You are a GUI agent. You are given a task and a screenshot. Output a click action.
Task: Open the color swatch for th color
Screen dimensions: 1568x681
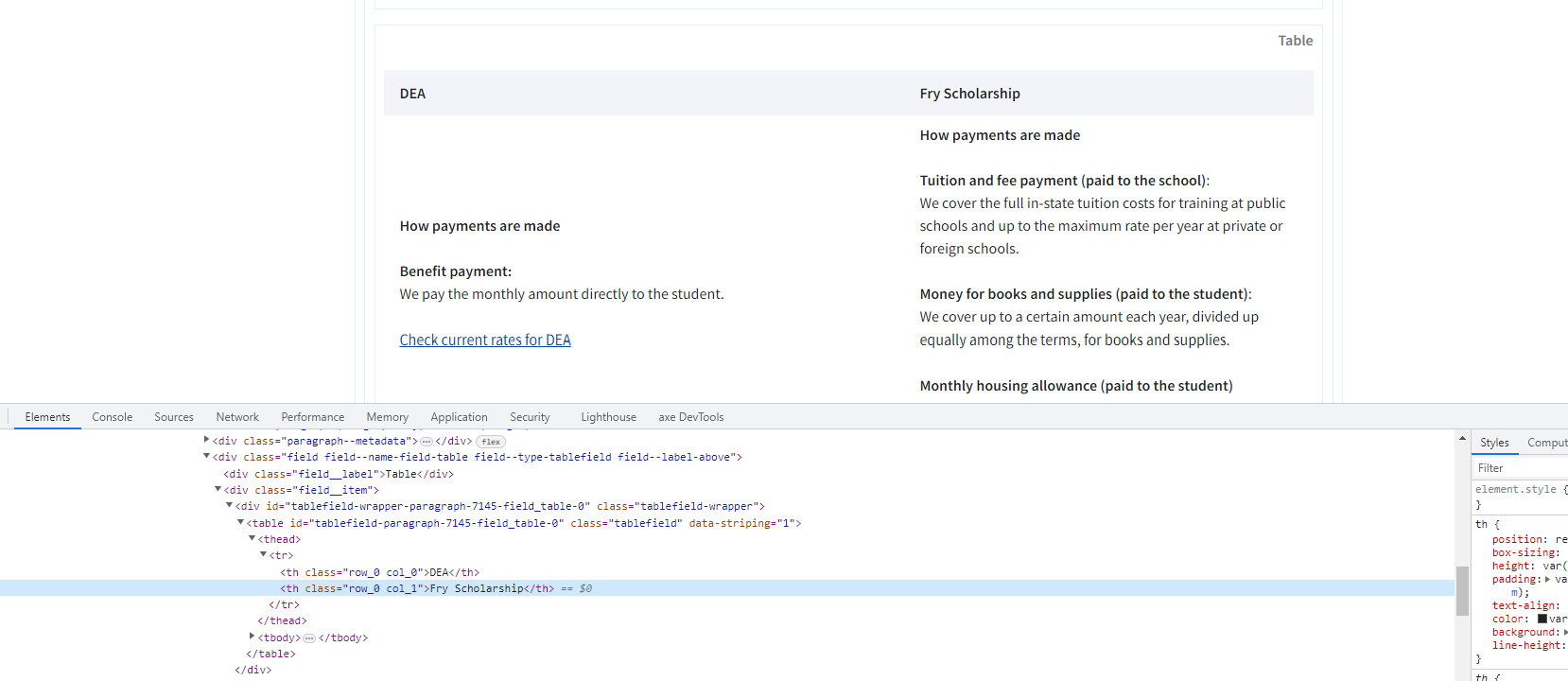click(x=1542, y=619)
